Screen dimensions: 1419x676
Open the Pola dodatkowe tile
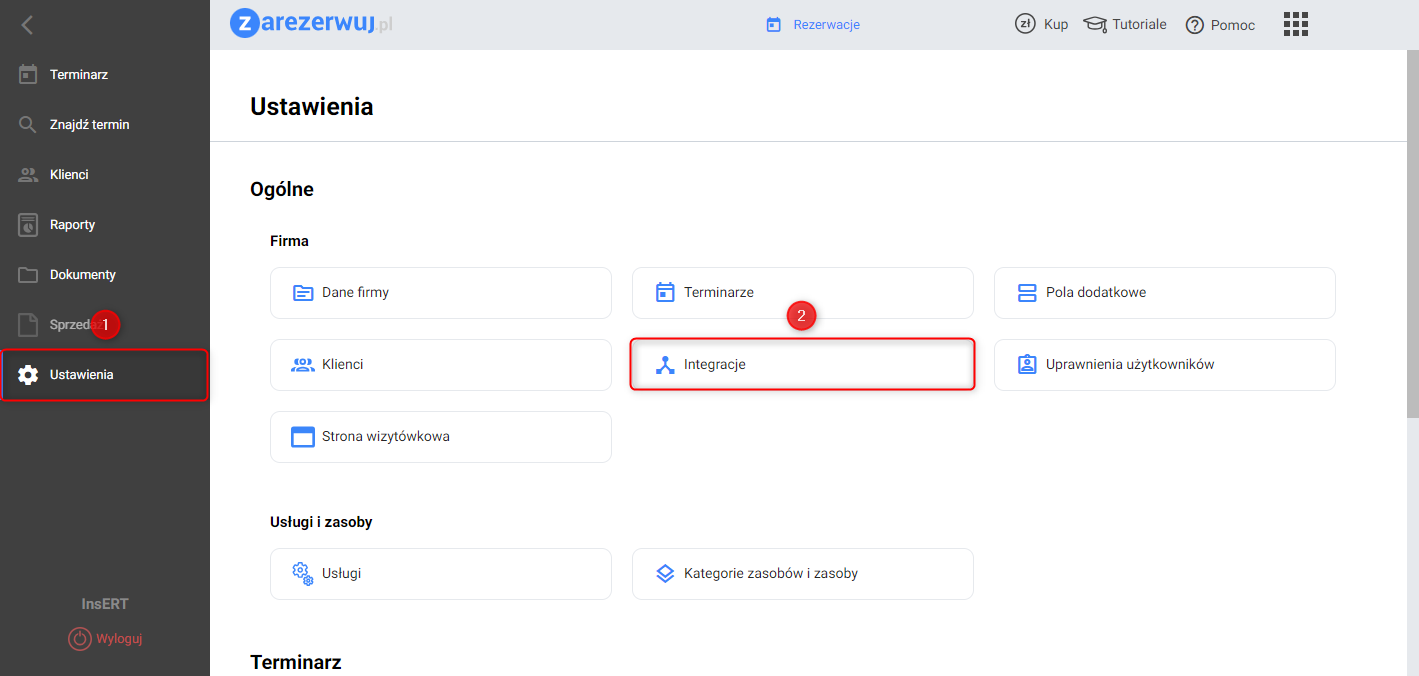[x=1164, y=293]
